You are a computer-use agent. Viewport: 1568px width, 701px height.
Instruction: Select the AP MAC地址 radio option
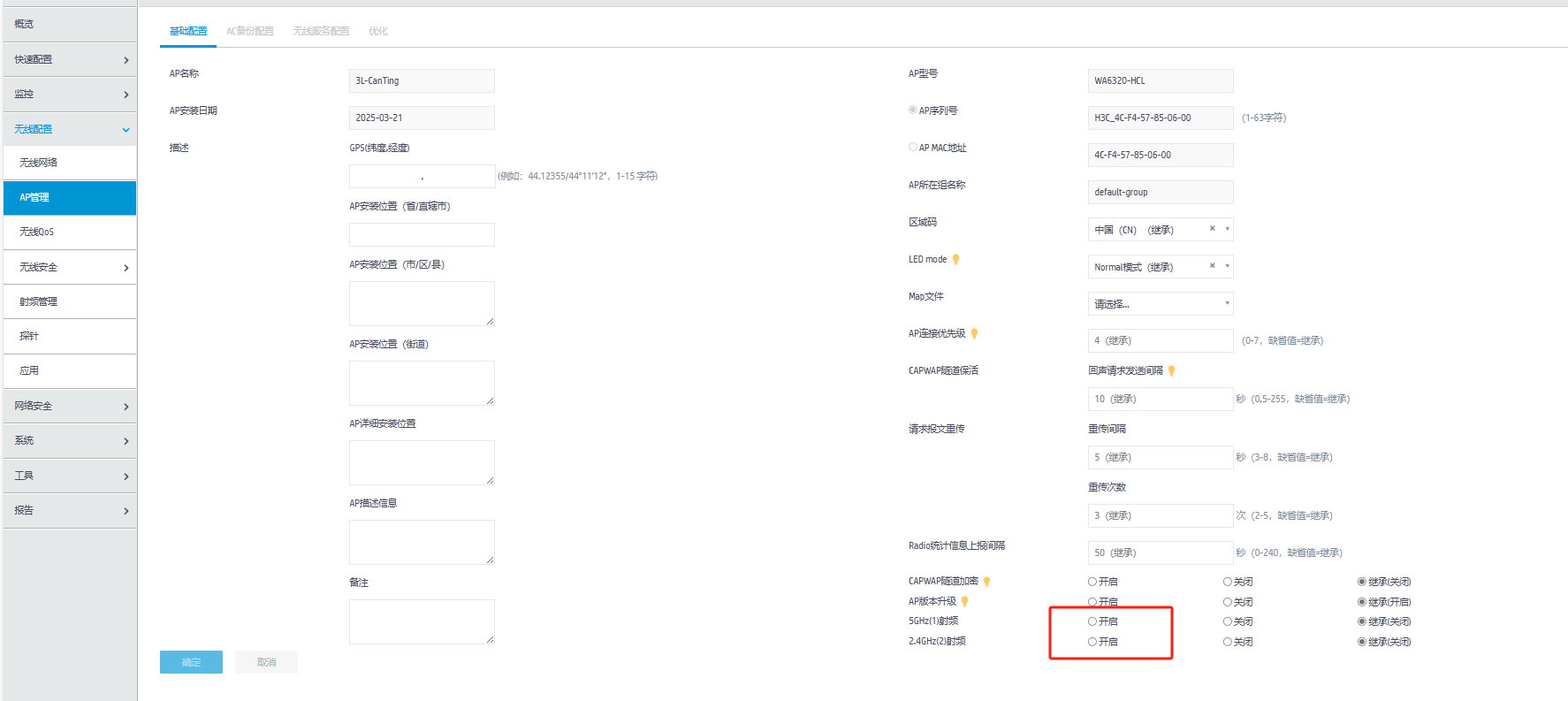coord(913,148)
